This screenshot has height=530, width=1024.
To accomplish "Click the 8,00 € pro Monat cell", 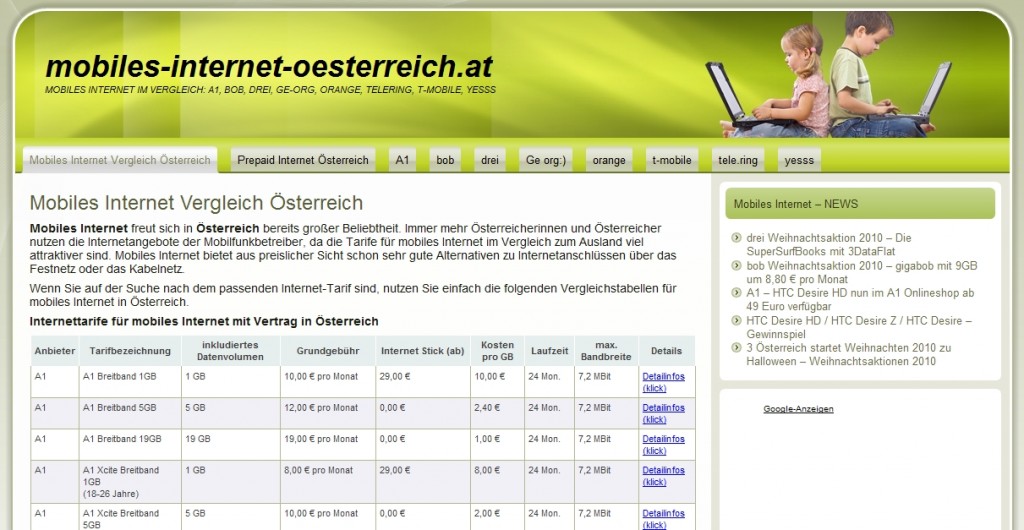I will (328, 482).
